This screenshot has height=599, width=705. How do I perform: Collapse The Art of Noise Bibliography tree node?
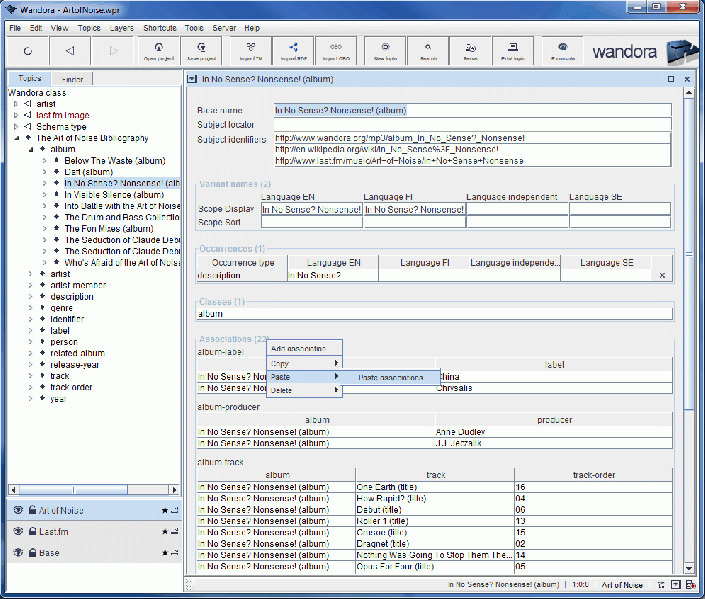pos(15,138)
